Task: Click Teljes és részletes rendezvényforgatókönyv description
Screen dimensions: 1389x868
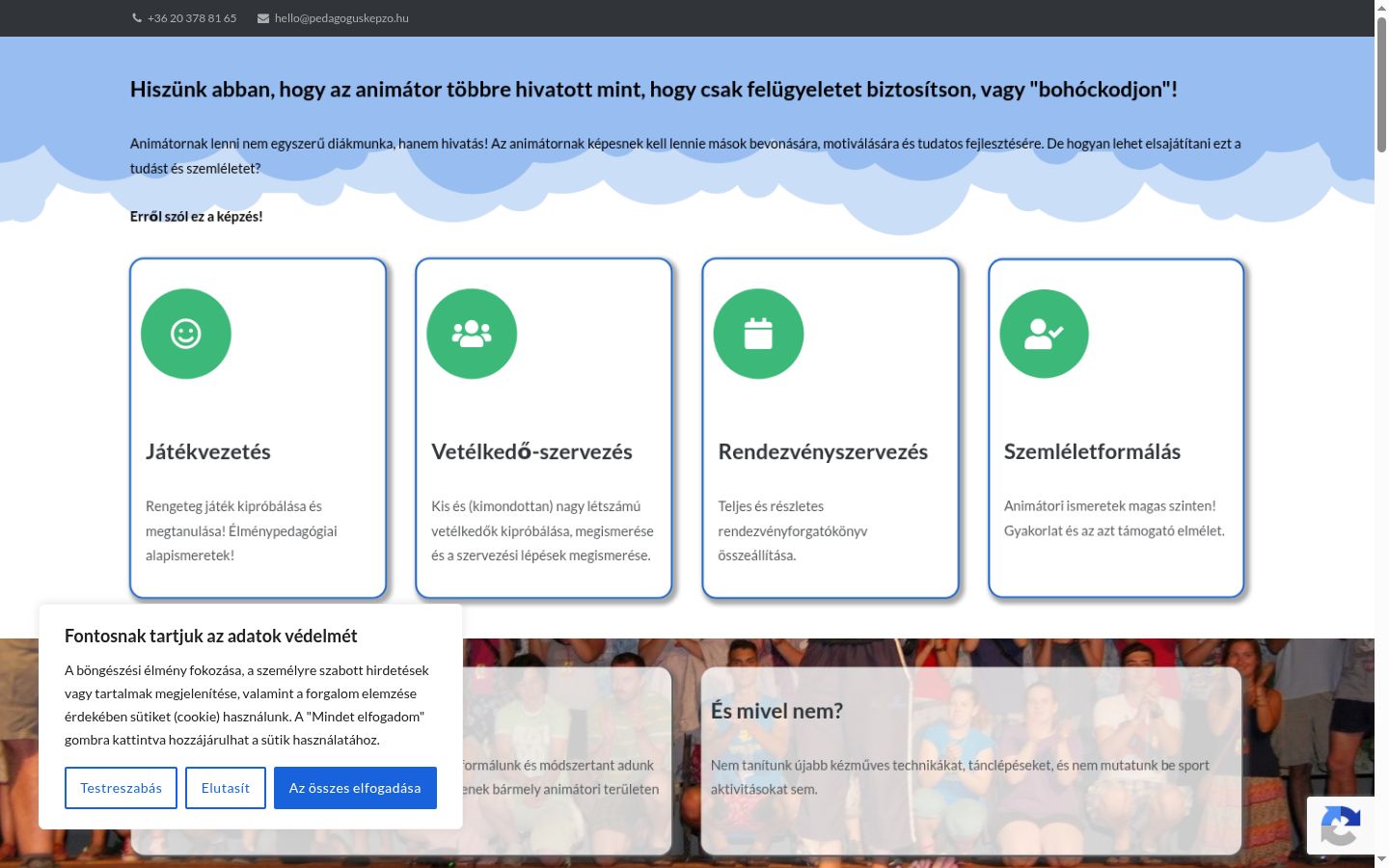Action: [793, 530]
